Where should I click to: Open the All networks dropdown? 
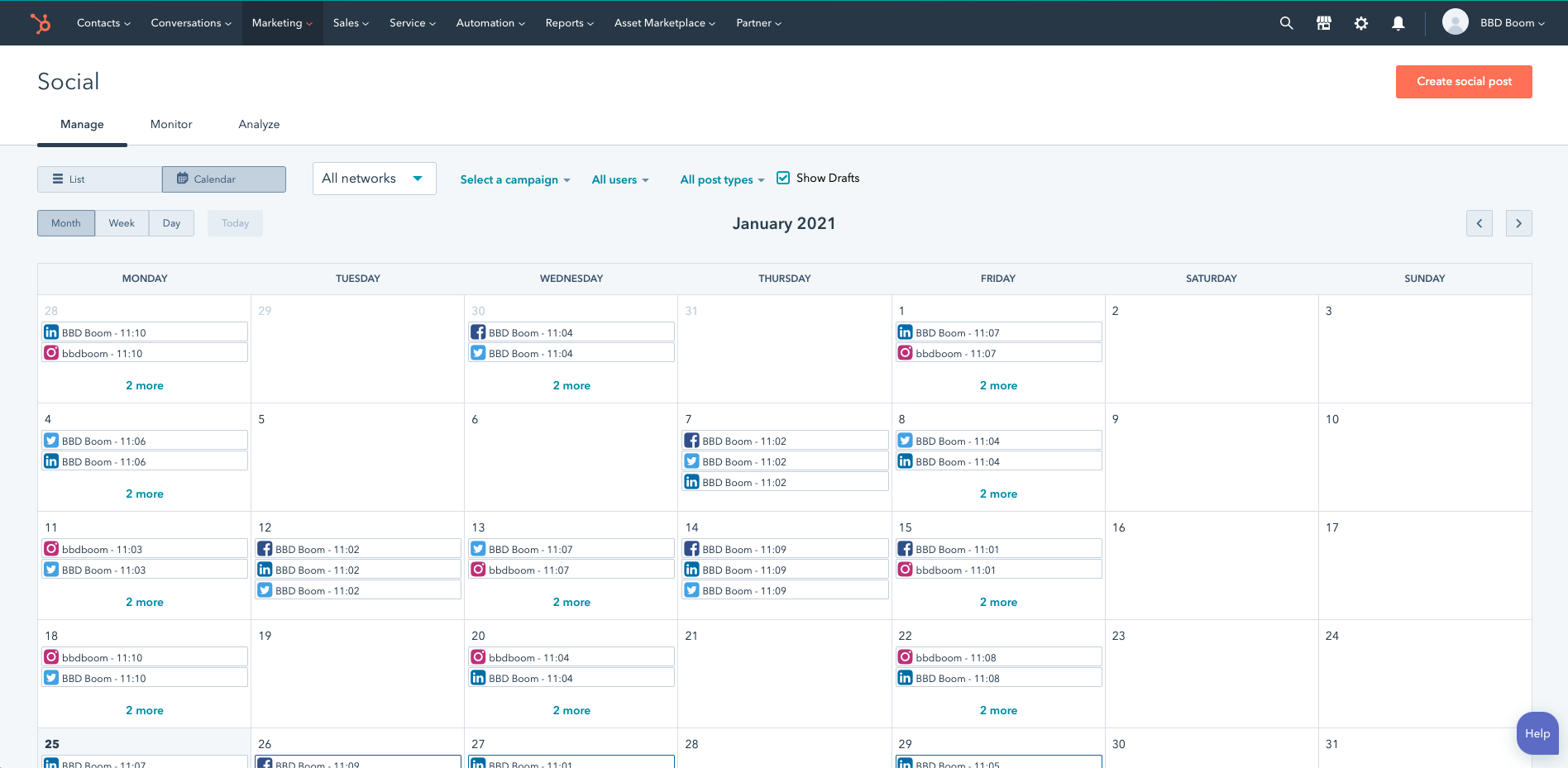click(x=374, y=178)
